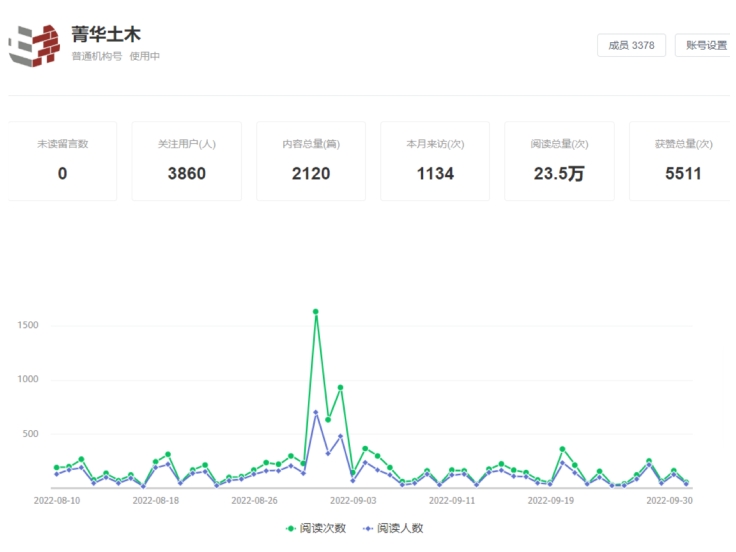Click the 本月来访(次) card showing 1134
This screenshot has height=552, width=736.
tap(435, 161)
